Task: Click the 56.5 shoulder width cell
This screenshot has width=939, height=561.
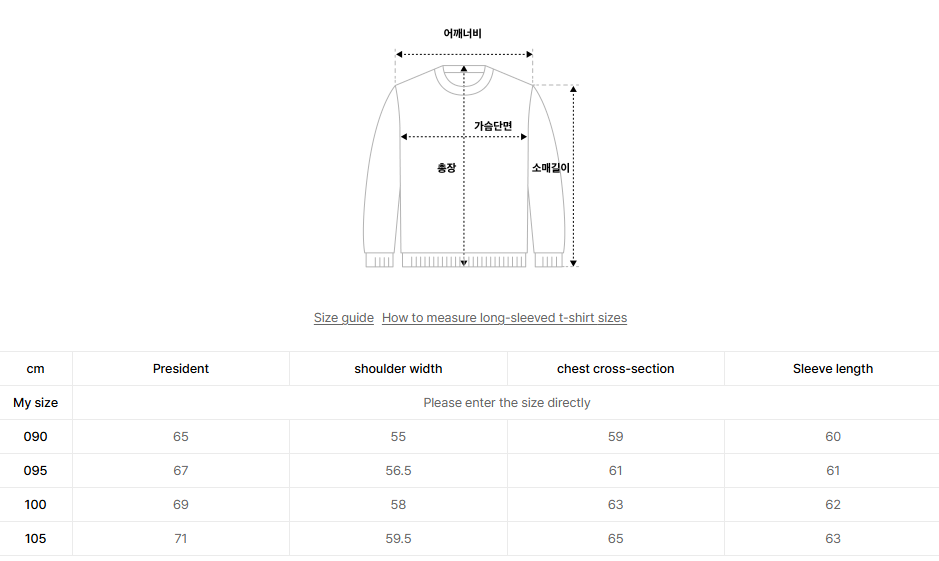Action: [x=398, y=471]
